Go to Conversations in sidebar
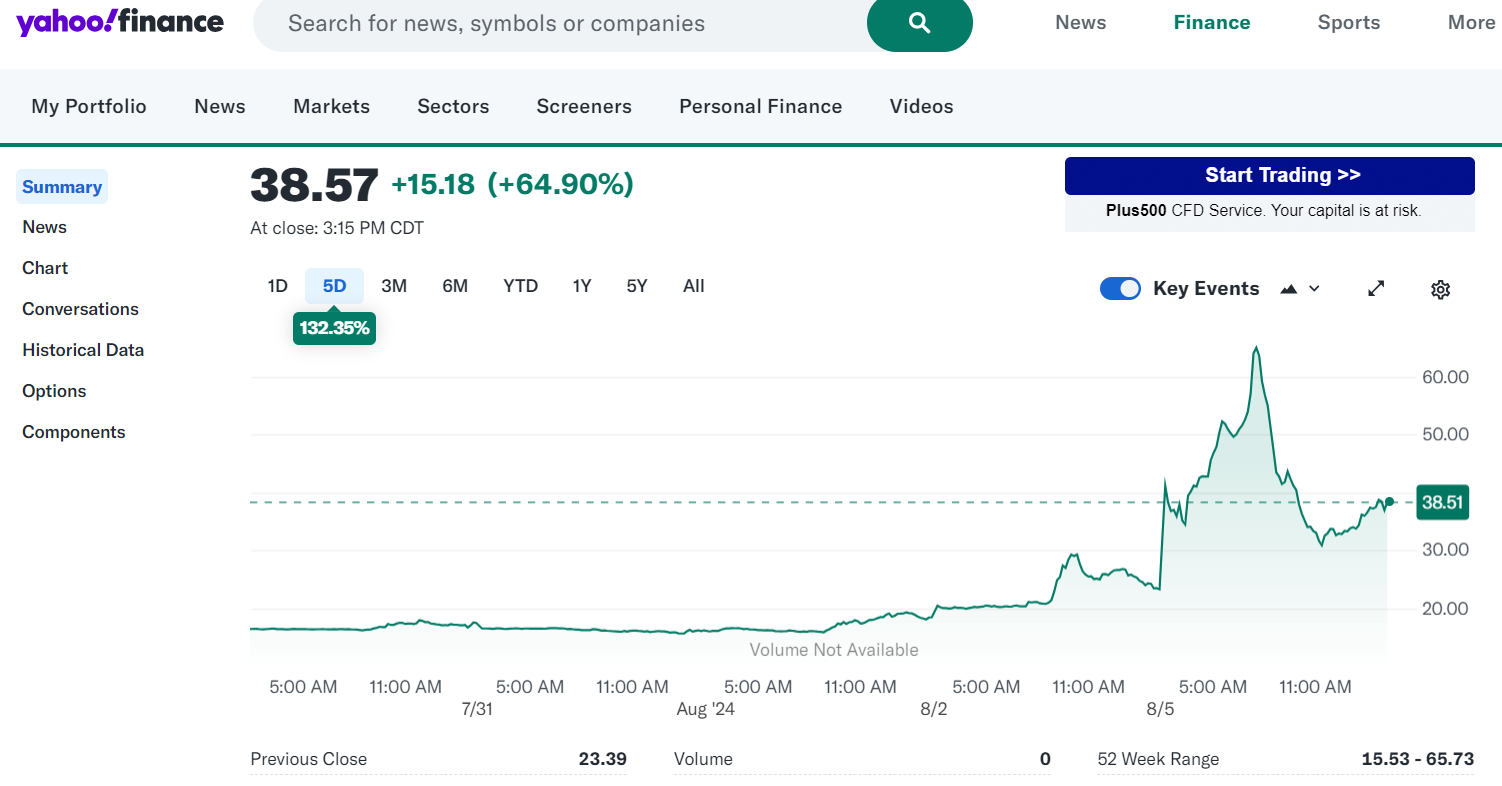 (80, 309)
